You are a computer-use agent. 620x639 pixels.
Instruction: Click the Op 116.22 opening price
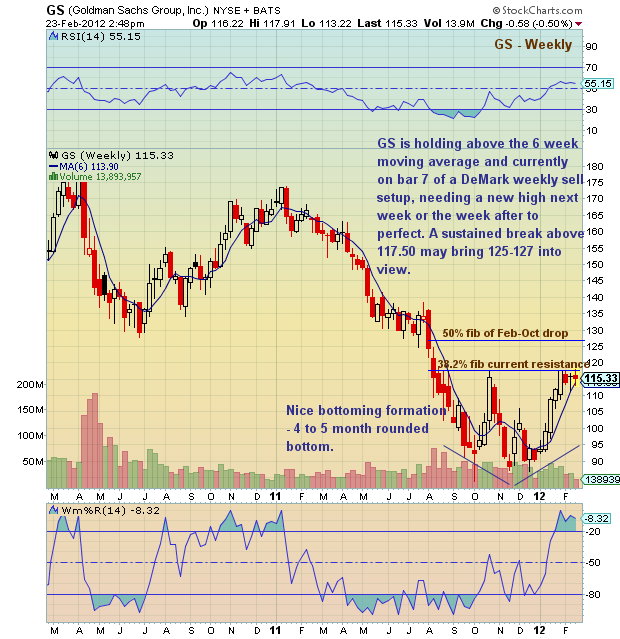point(218,23)
